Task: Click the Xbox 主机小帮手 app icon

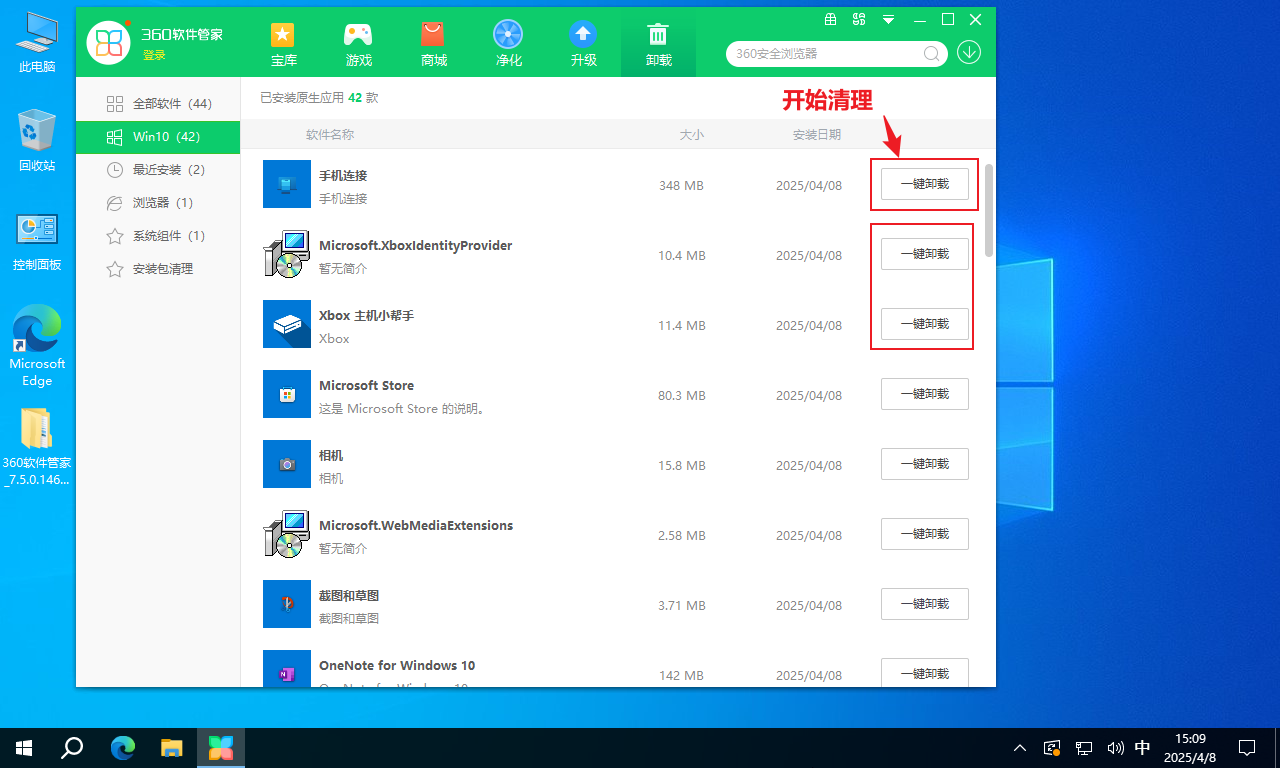Action: [287, 324]
